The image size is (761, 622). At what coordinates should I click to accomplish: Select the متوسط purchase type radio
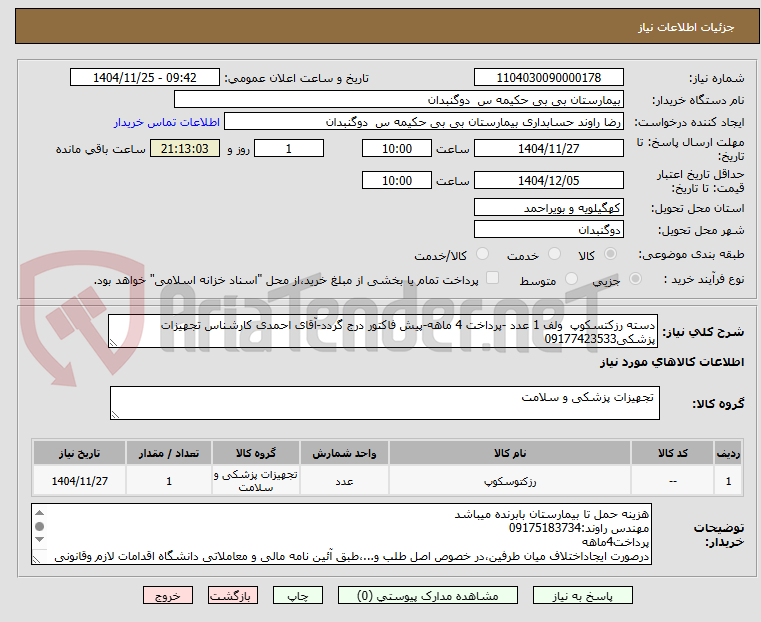point(572,278)
